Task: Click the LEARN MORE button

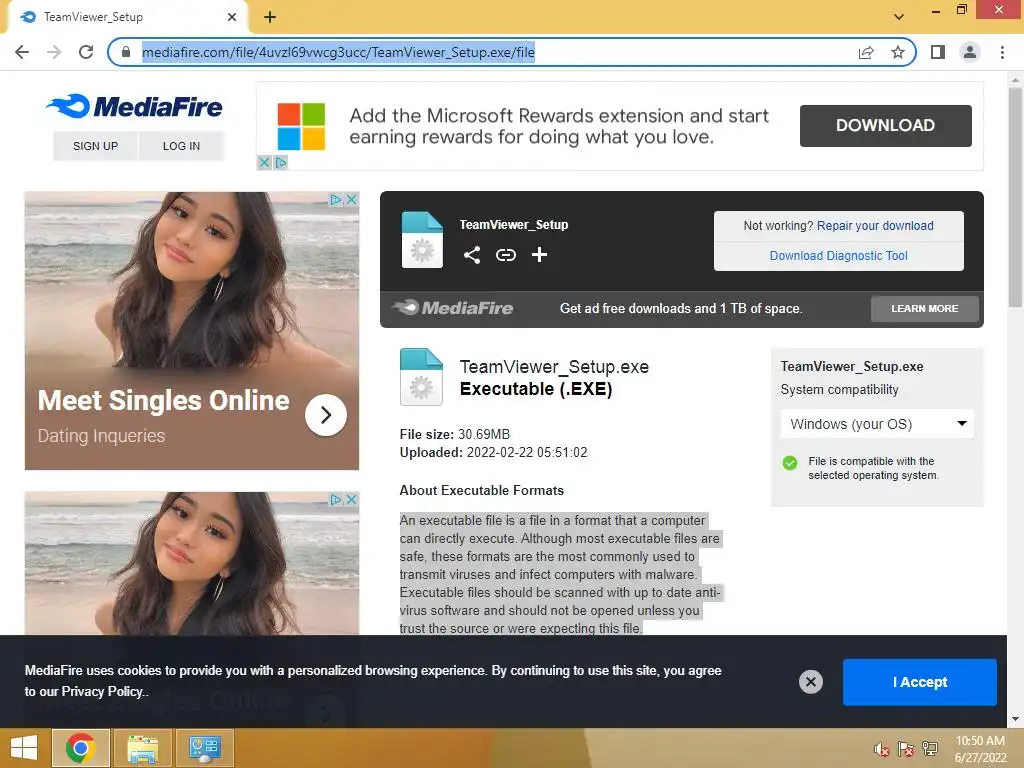Action: (x=925, y=309)
